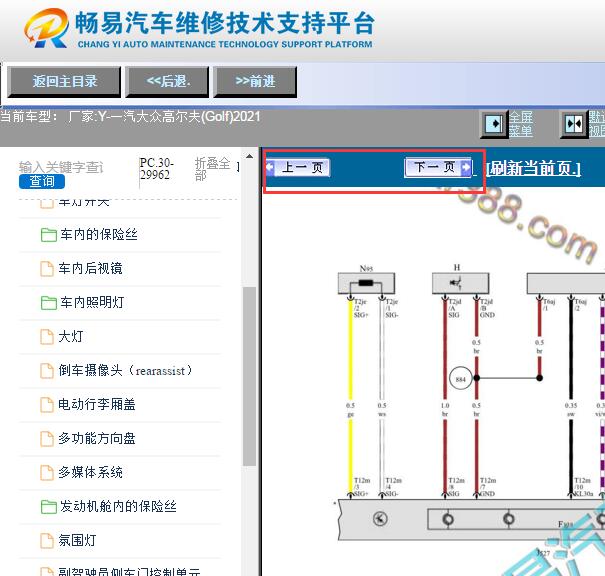Expand 车内照明灯 folder

point(92,302)
